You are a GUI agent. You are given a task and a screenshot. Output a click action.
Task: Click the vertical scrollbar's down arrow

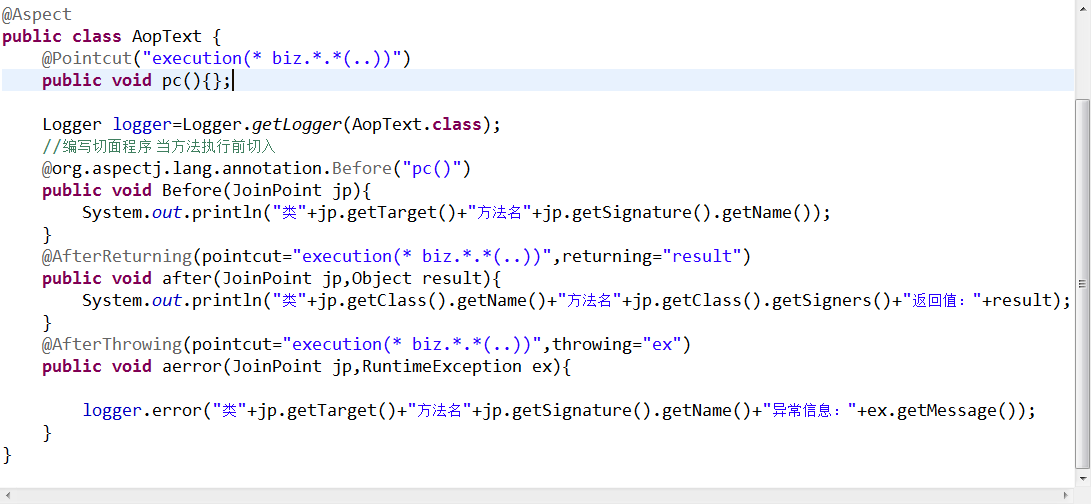(1083, 479)
